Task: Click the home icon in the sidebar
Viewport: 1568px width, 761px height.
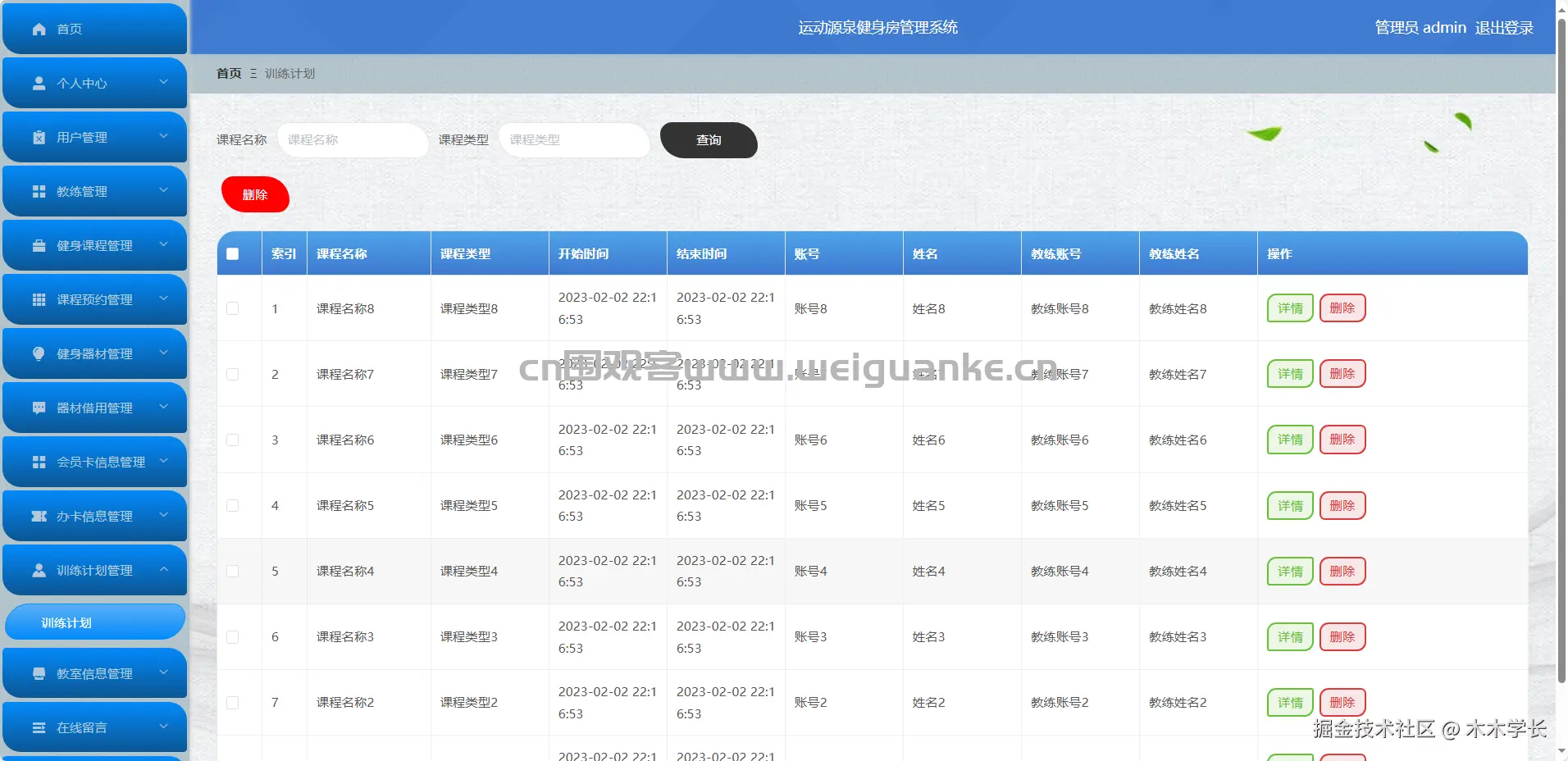Action: 39,30
